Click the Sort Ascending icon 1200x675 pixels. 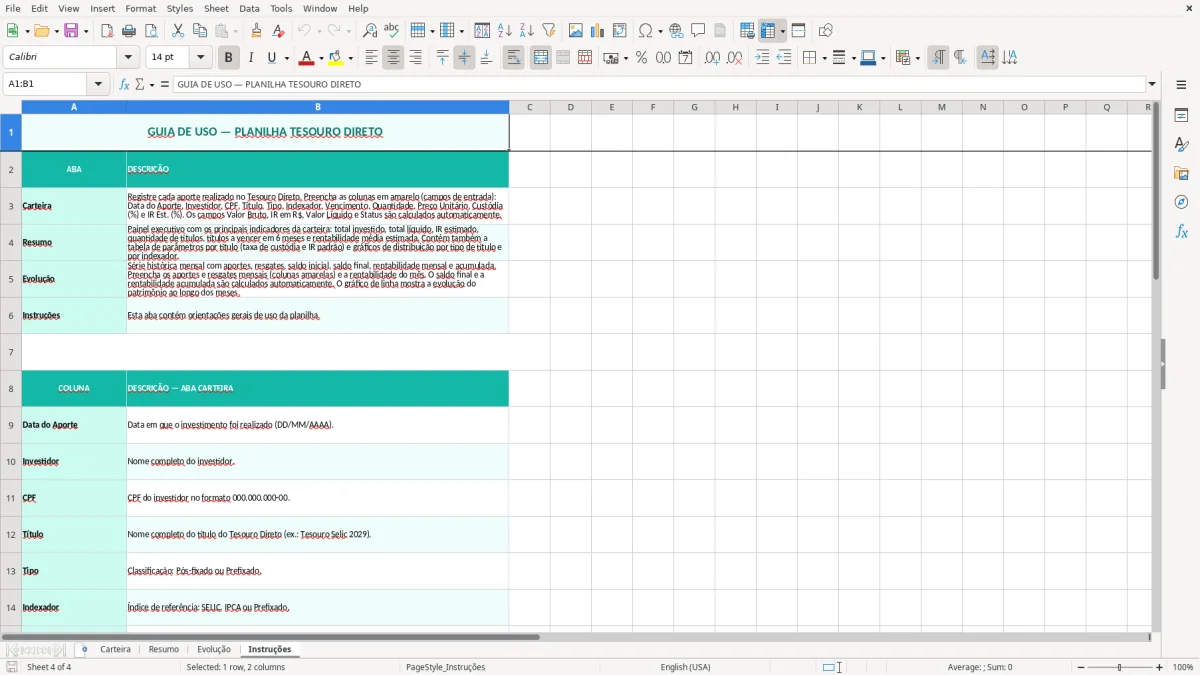(x=505, y=31)
